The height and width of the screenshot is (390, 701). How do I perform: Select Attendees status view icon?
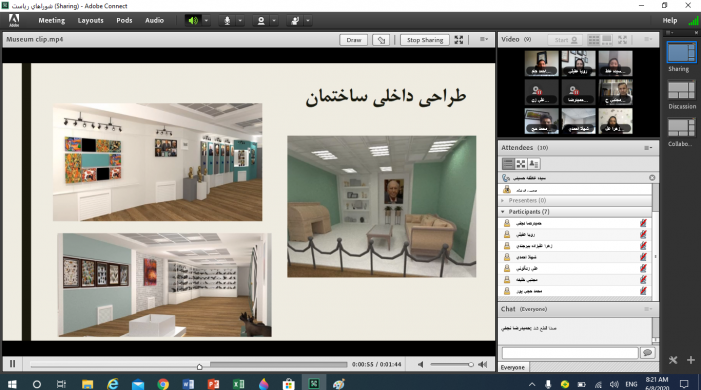click(534, 164)
